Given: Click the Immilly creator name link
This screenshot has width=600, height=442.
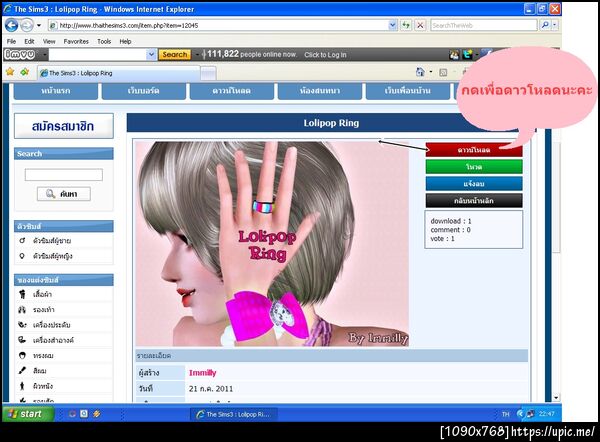Looking at the screenshot, I should [x=203, y=373].
